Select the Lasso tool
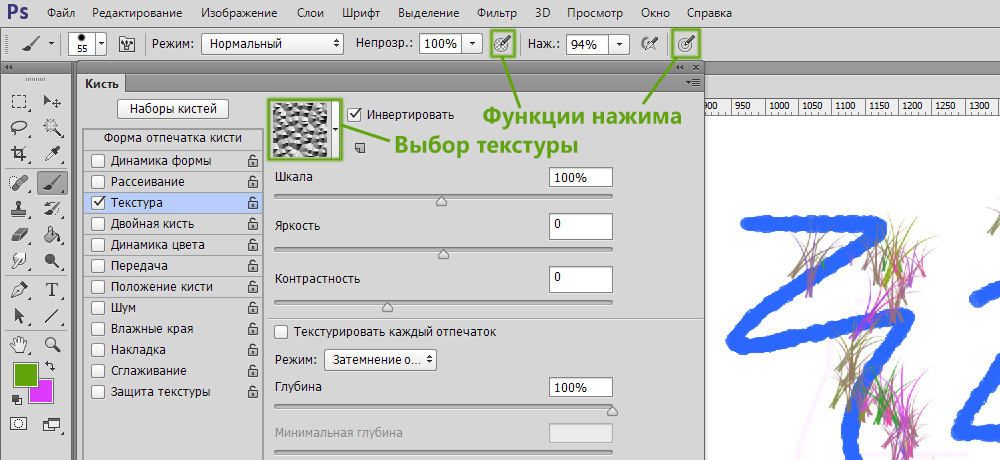This screenshot has width=1000, height=460. 20,128
